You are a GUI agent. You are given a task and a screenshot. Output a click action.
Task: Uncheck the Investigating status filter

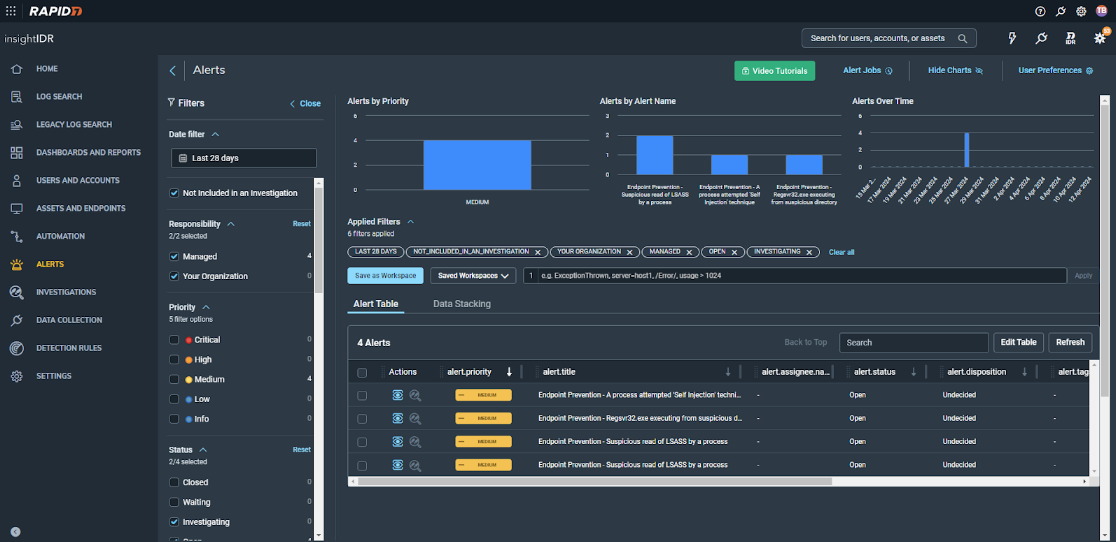click(175, 522)
